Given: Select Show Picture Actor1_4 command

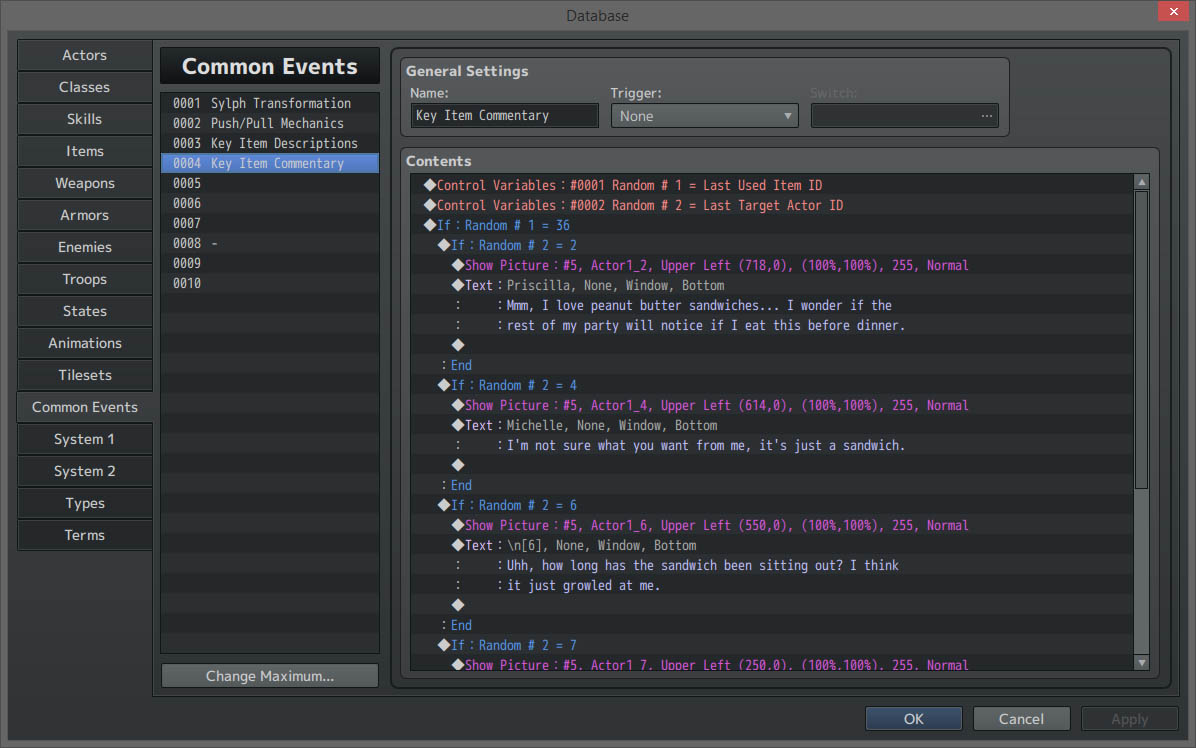Looking at the screenshot, I should (x=772, y=405).
